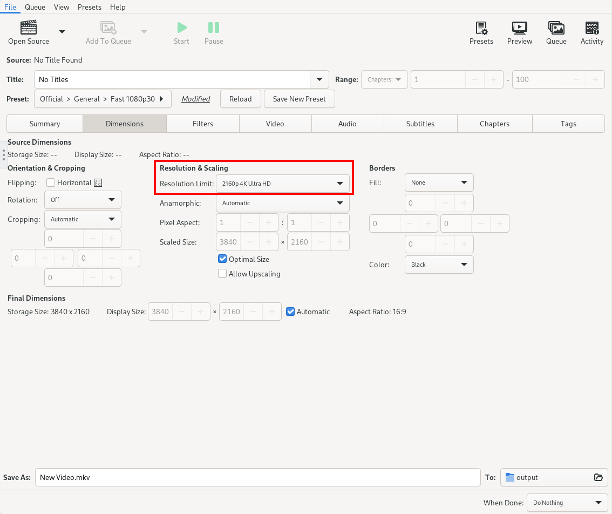Image resolution: width=612 pixels, height=514 pixels.
Task: Start encoding with the Start play icon
Action: point(181,27)
